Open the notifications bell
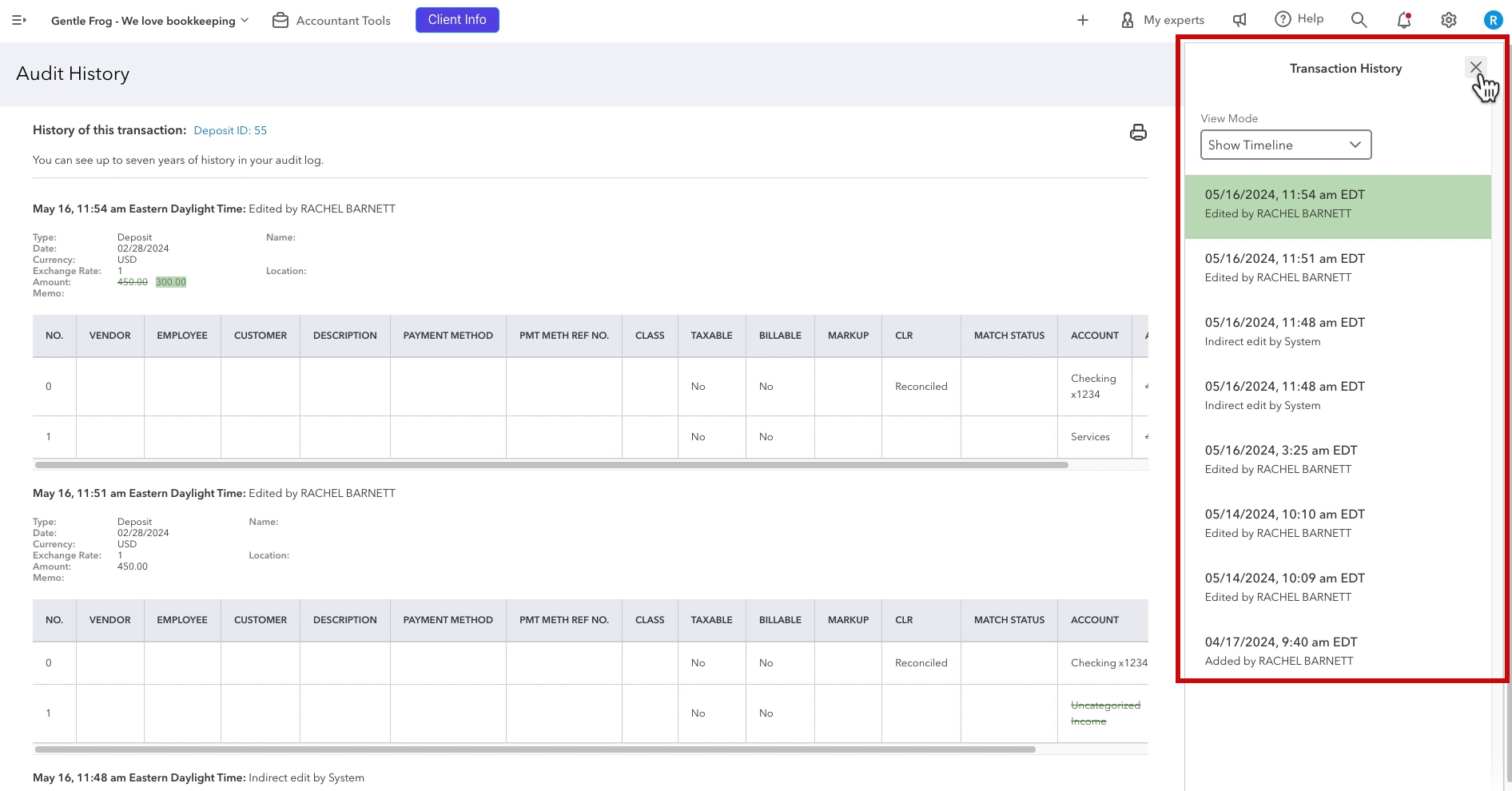This screenshot has width=1512, height=791. point(1404,20)
